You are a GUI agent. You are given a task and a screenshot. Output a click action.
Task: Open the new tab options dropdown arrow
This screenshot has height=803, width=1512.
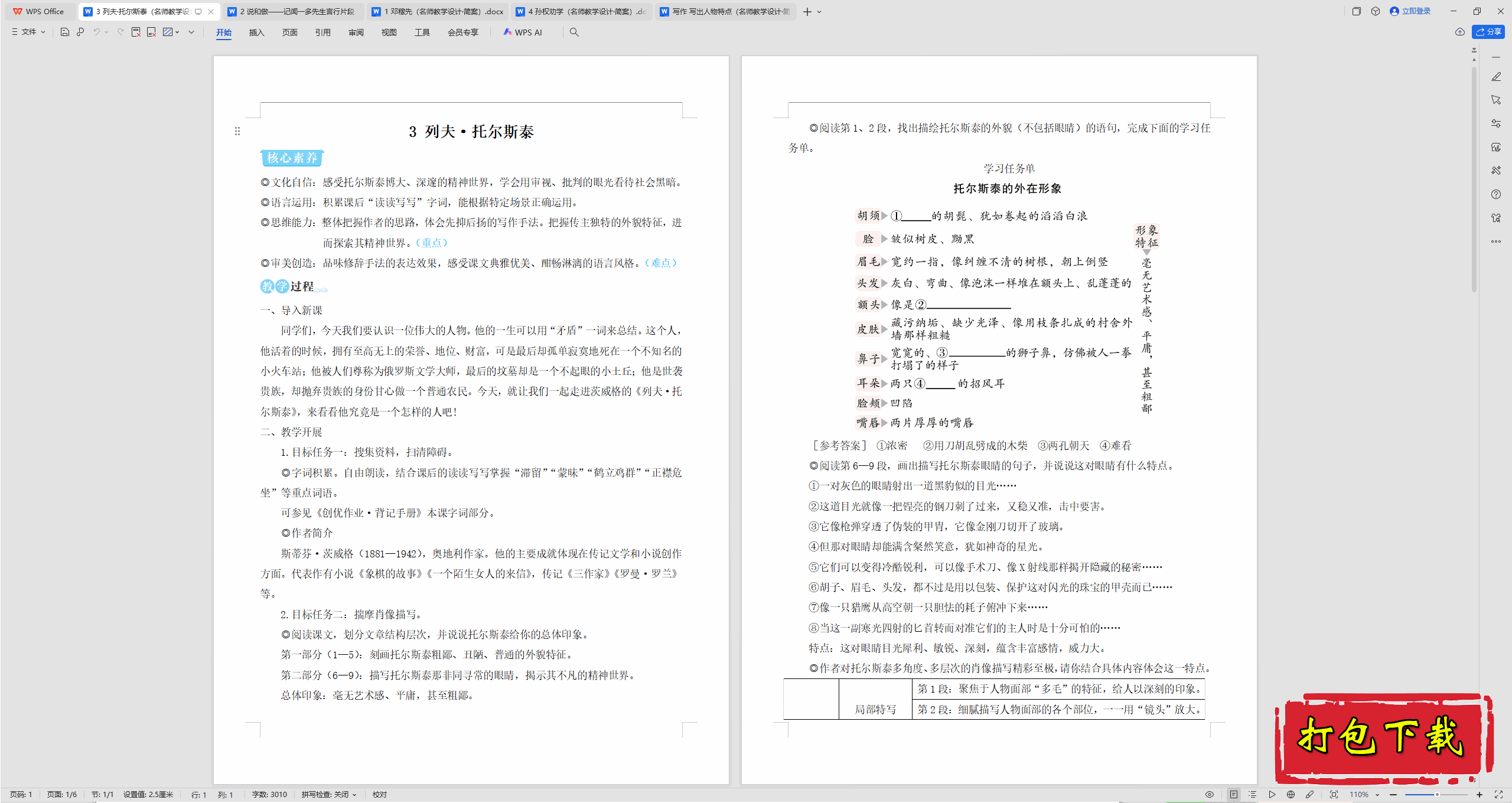point(819,12)
